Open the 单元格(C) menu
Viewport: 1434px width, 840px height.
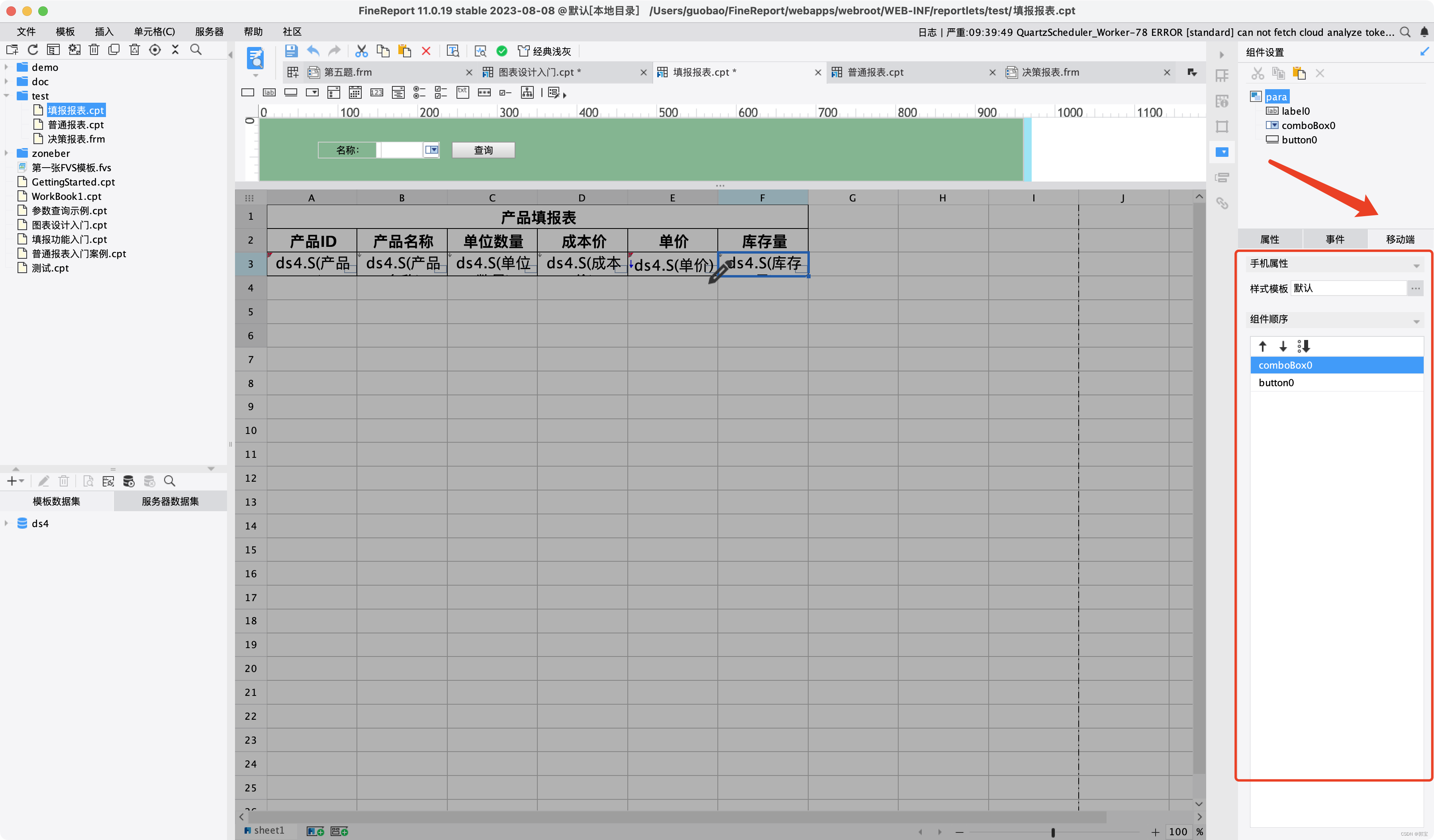pos(154,32)
